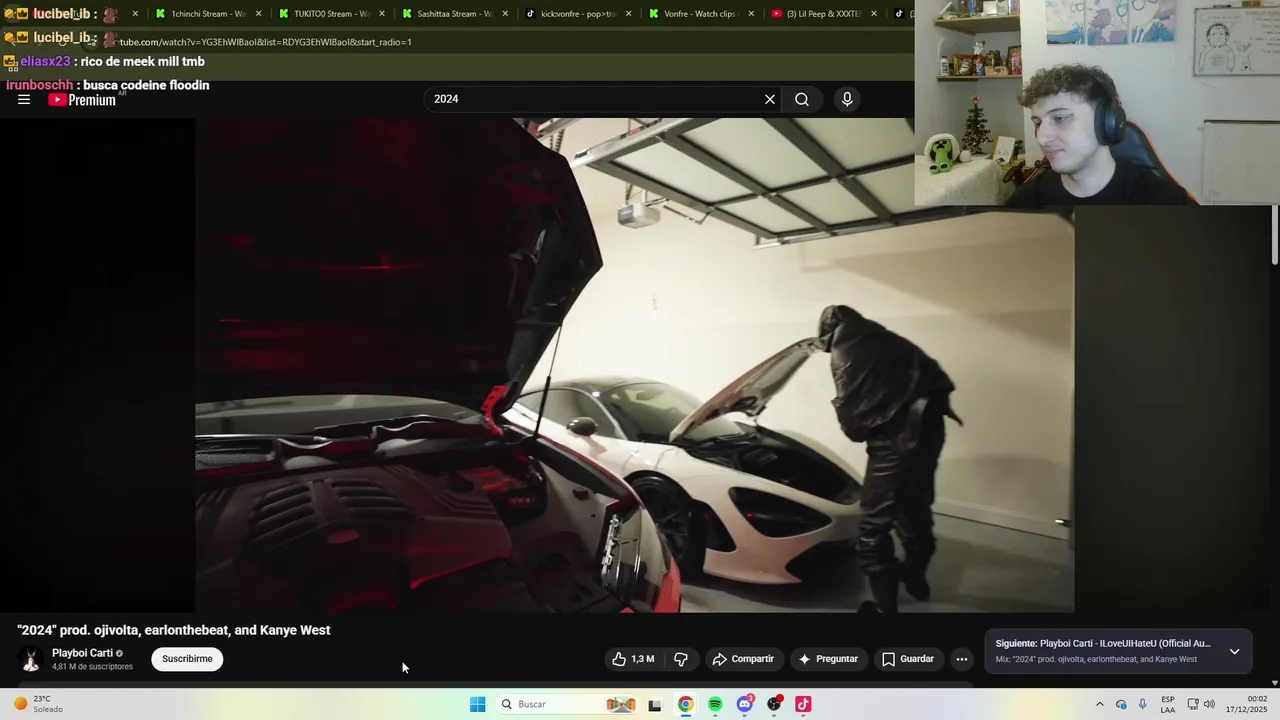Close the 1chinchi Stream tab

(x=259, y=14)
